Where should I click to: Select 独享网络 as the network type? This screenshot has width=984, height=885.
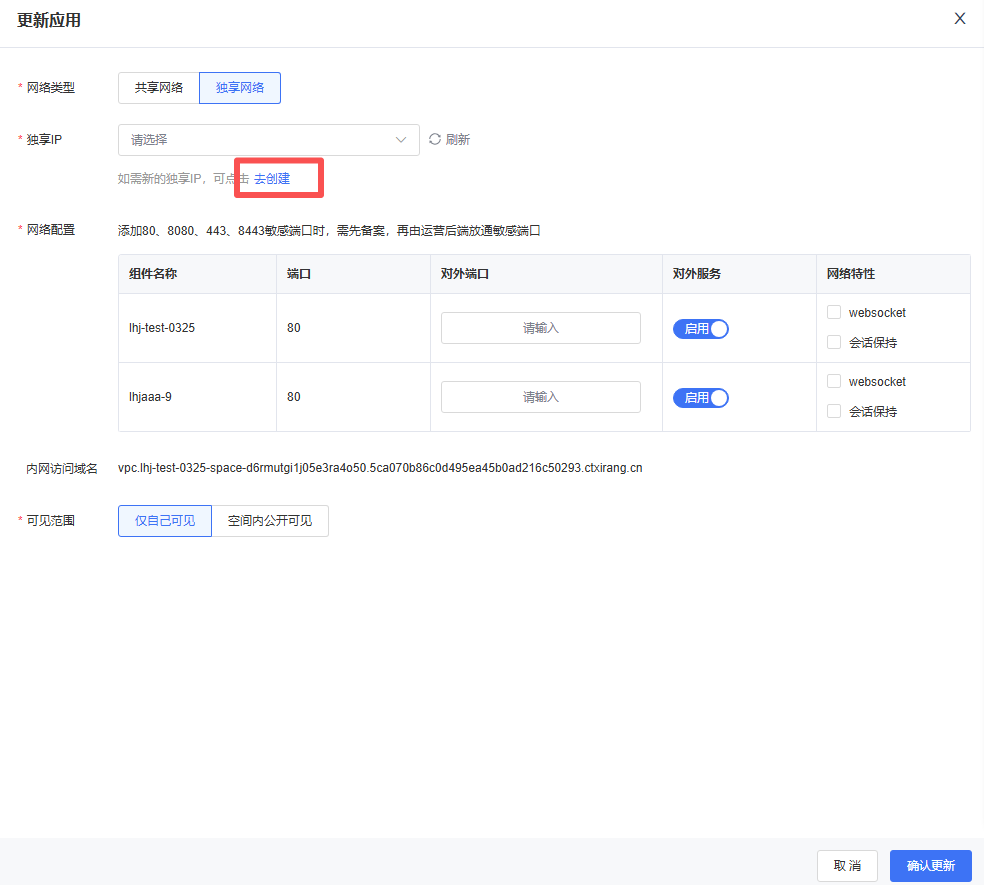[240, 88]
